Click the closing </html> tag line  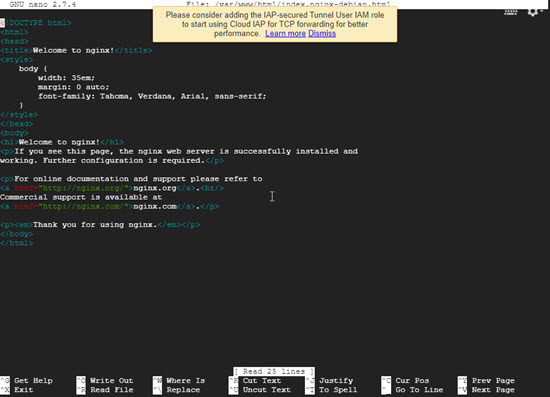16,243
